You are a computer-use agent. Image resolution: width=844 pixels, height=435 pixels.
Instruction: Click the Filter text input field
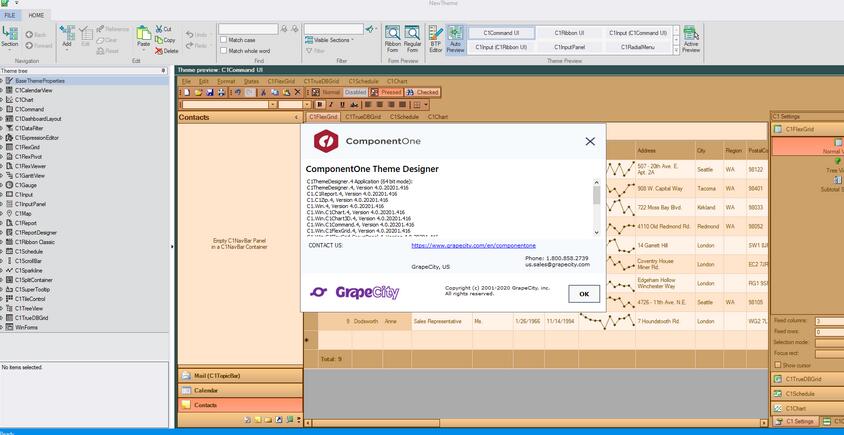pos(334,29)
